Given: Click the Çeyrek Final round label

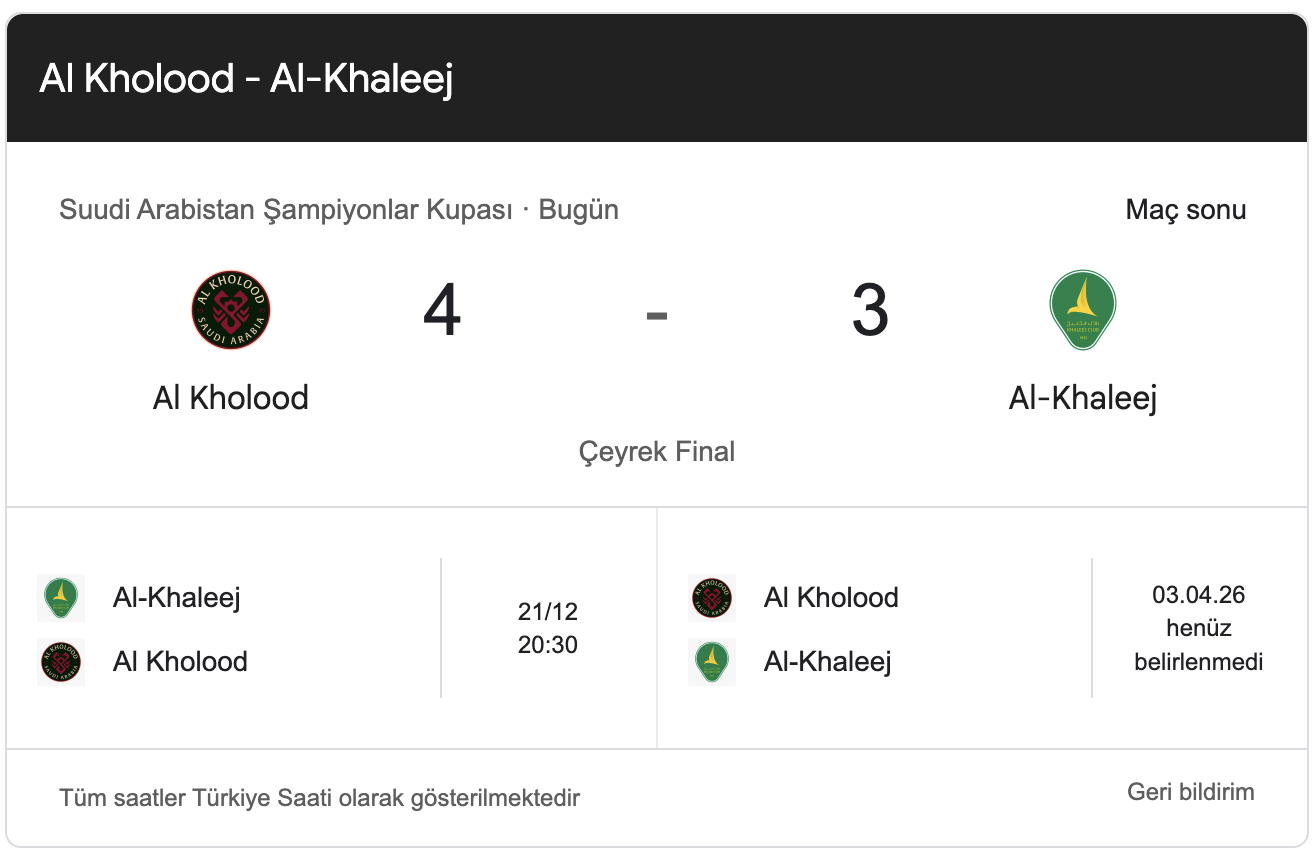Looking at the screenshot, I should pyautogui.click(x=657, y=452).
